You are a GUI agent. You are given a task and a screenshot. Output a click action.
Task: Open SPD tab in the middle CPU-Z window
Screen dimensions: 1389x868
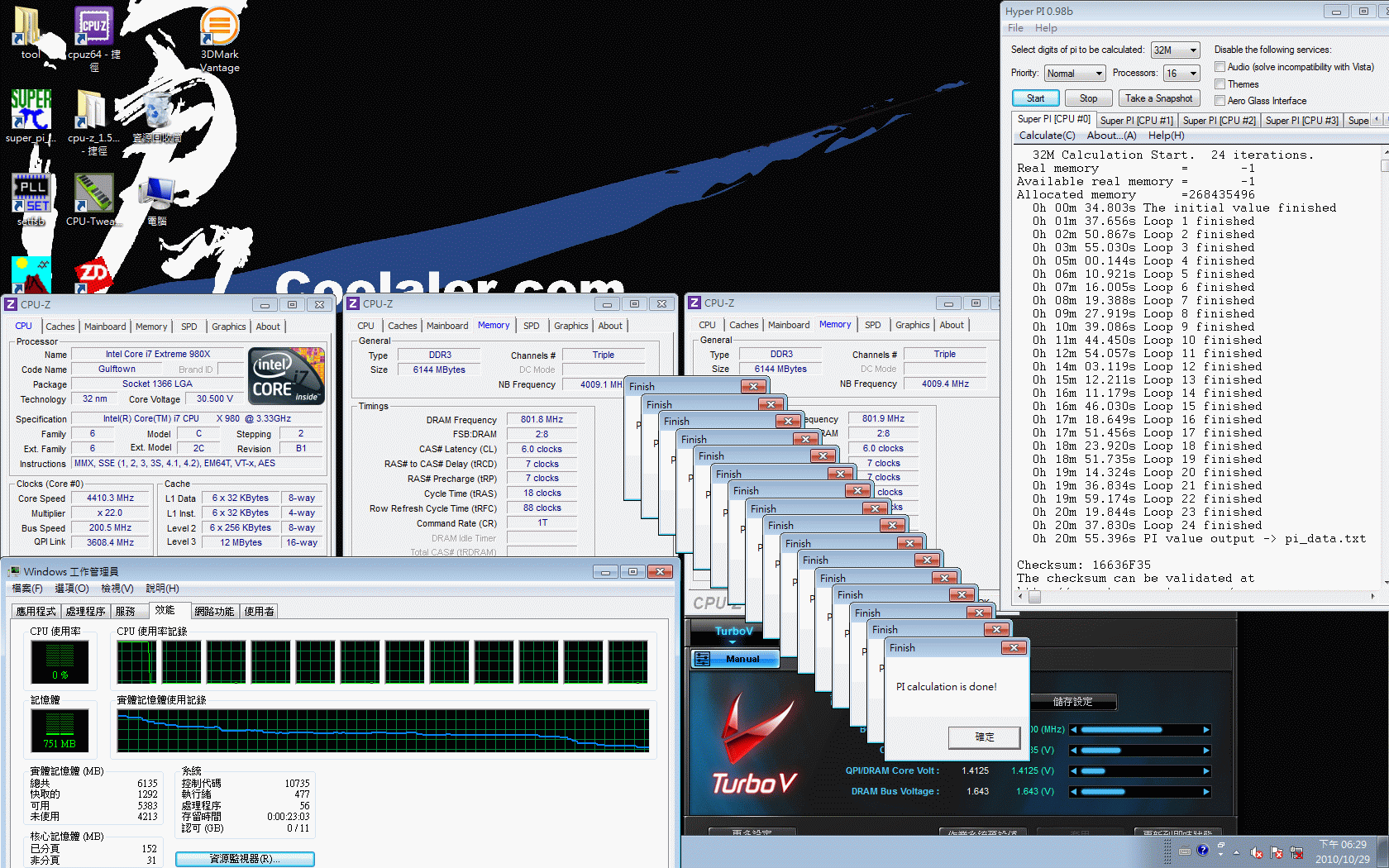(x=531, y=326)
